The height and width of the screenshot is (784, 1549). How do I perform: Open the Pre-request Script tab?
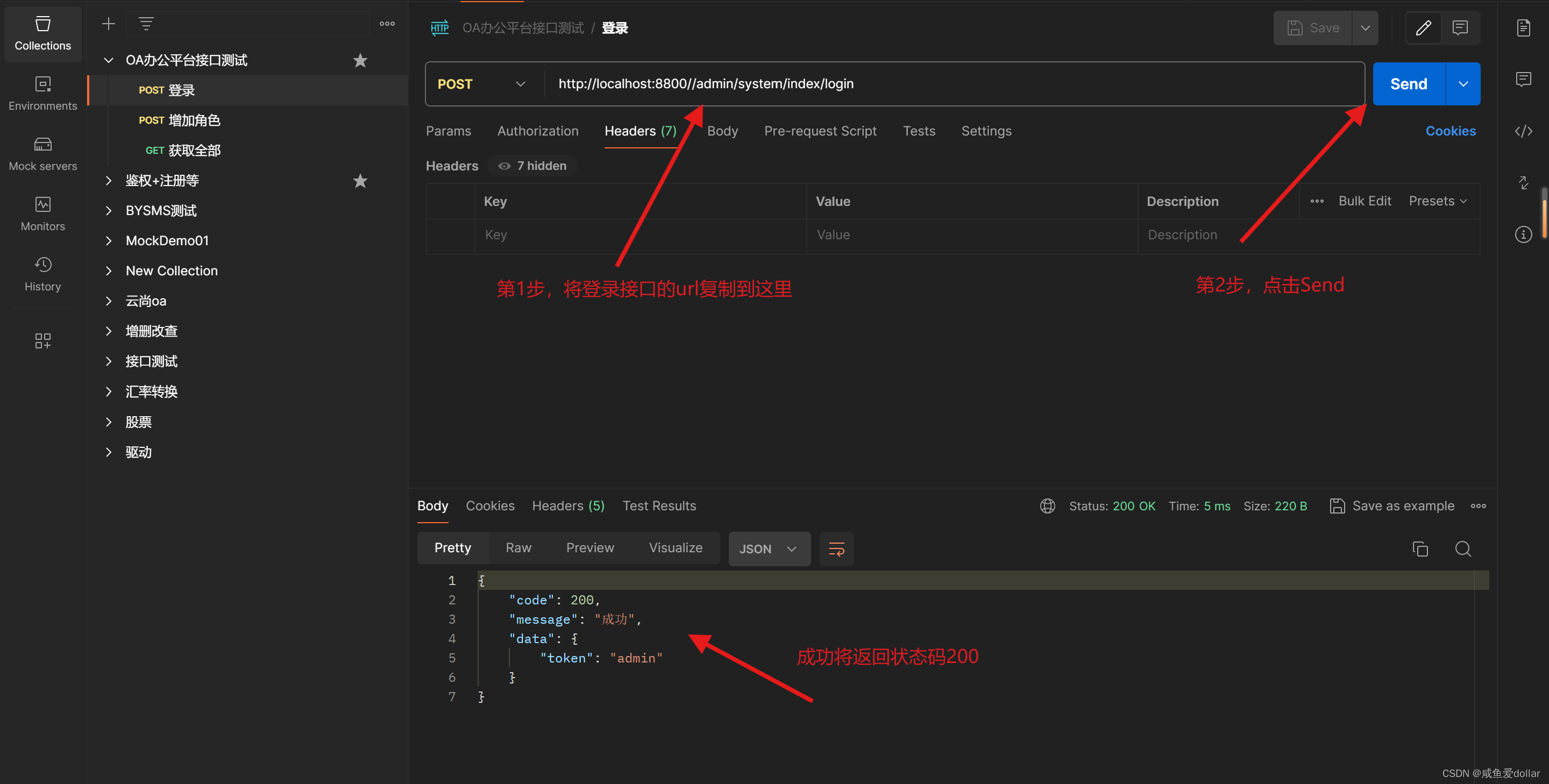click(x=820, y=131)
